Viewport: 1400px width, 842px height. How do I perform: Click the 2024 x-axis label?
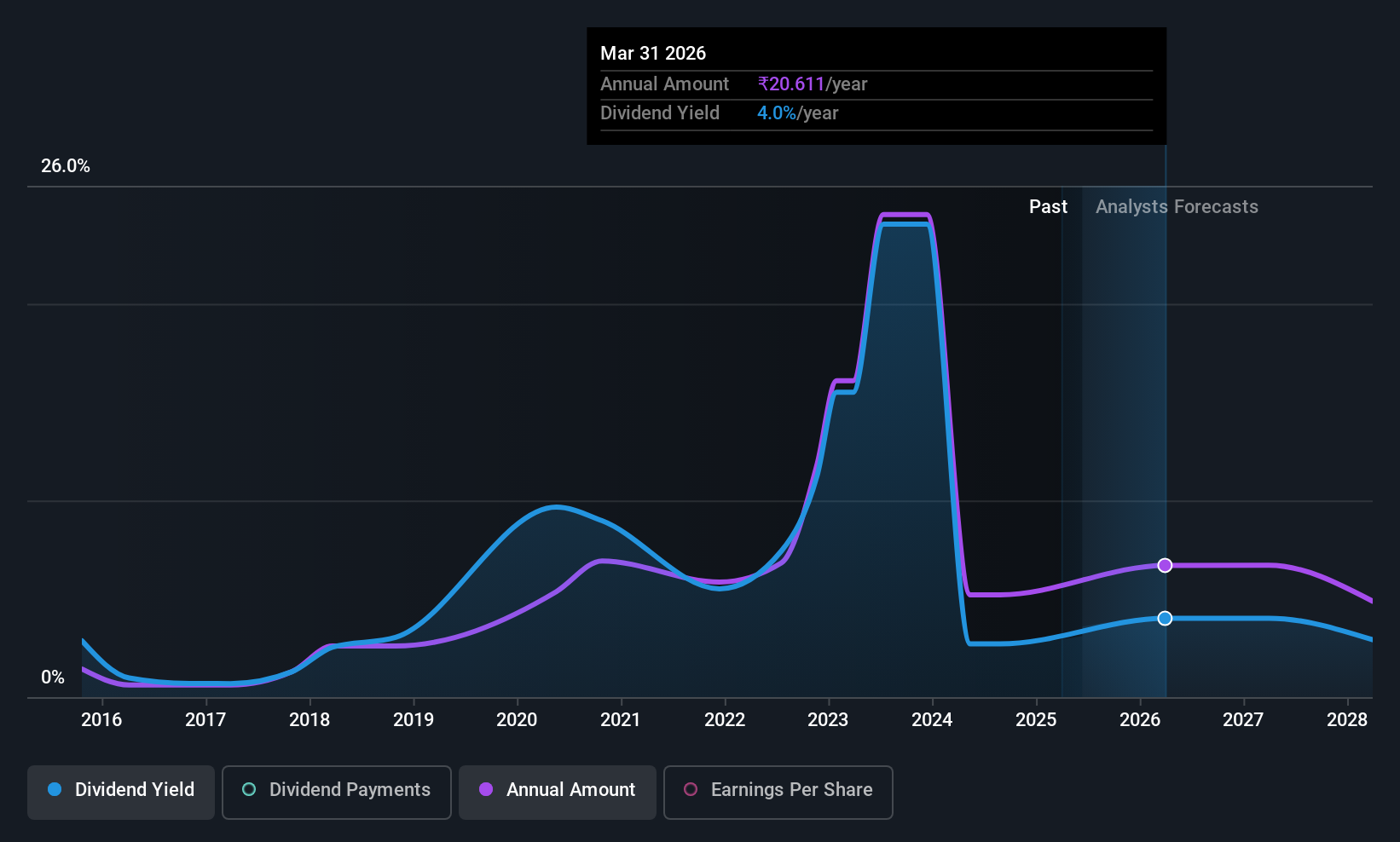pyautogui.click(x=932, y=720)
